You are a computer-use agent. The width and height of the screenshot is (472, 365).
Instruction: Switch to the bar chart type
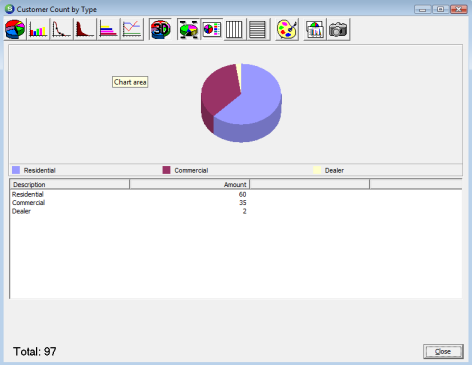coord(38,29)
